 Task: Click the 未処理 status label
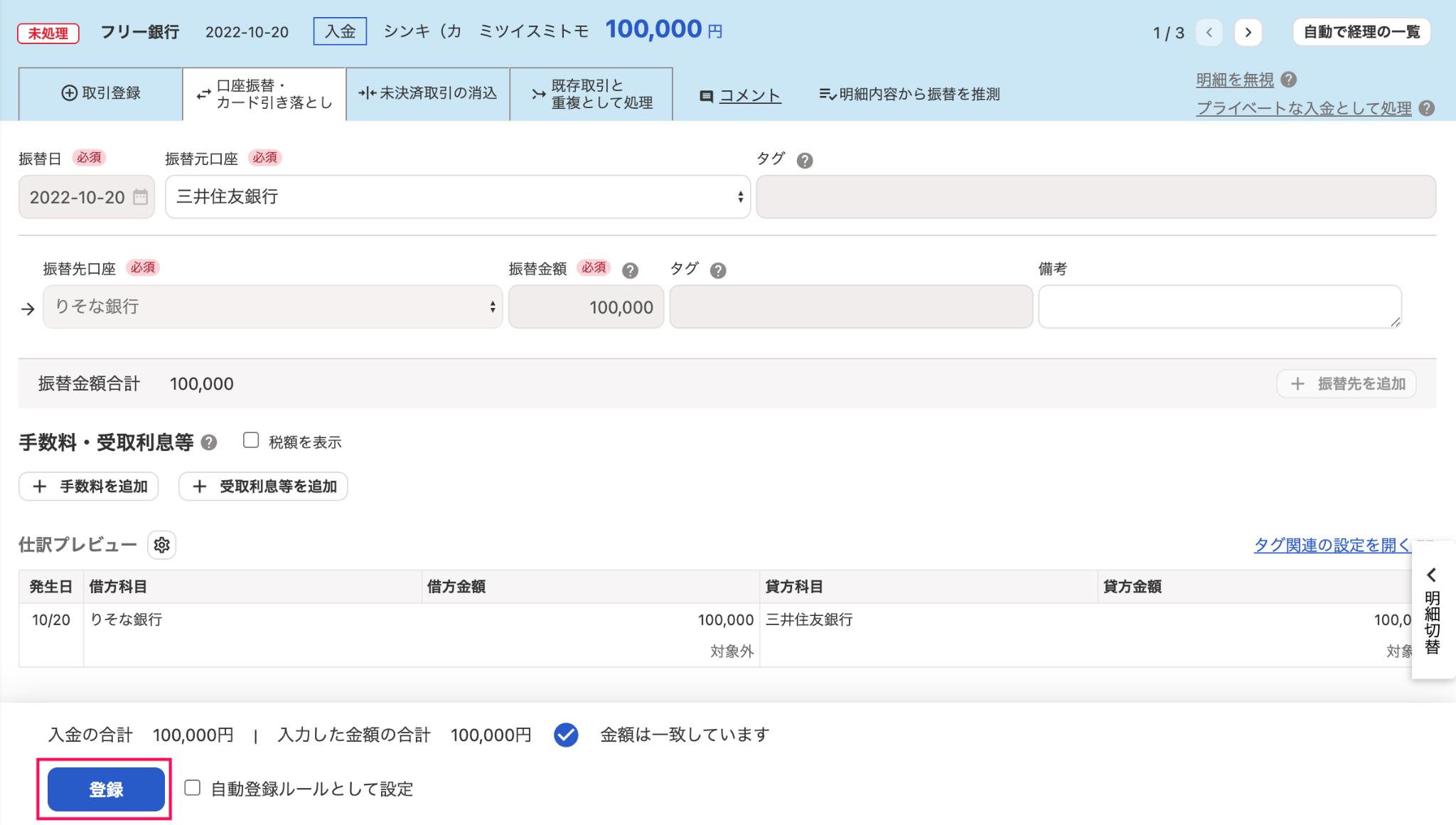point(48,33)
